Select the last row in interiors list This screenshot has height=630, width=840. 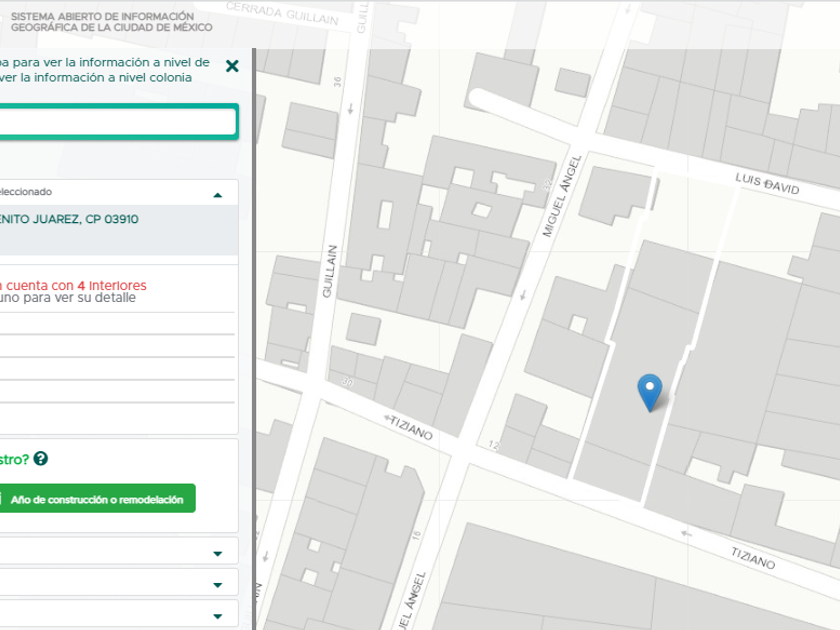point(116,417)
